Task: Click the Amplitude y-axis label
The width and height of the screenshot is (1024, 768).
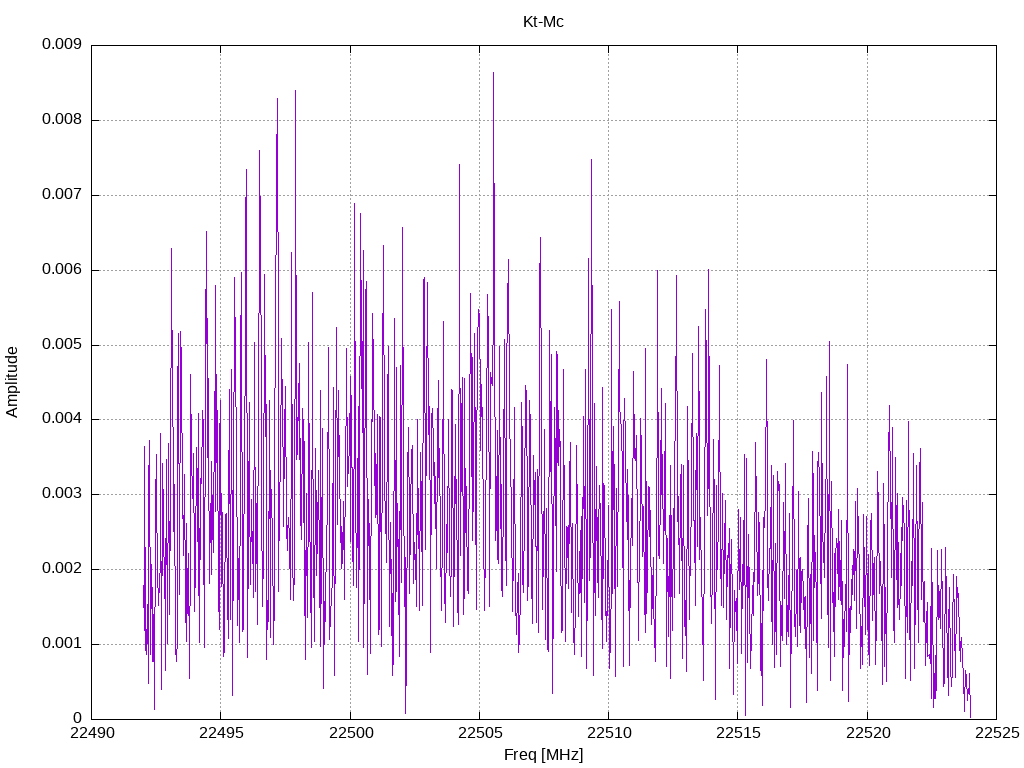Action: (12, 382)
